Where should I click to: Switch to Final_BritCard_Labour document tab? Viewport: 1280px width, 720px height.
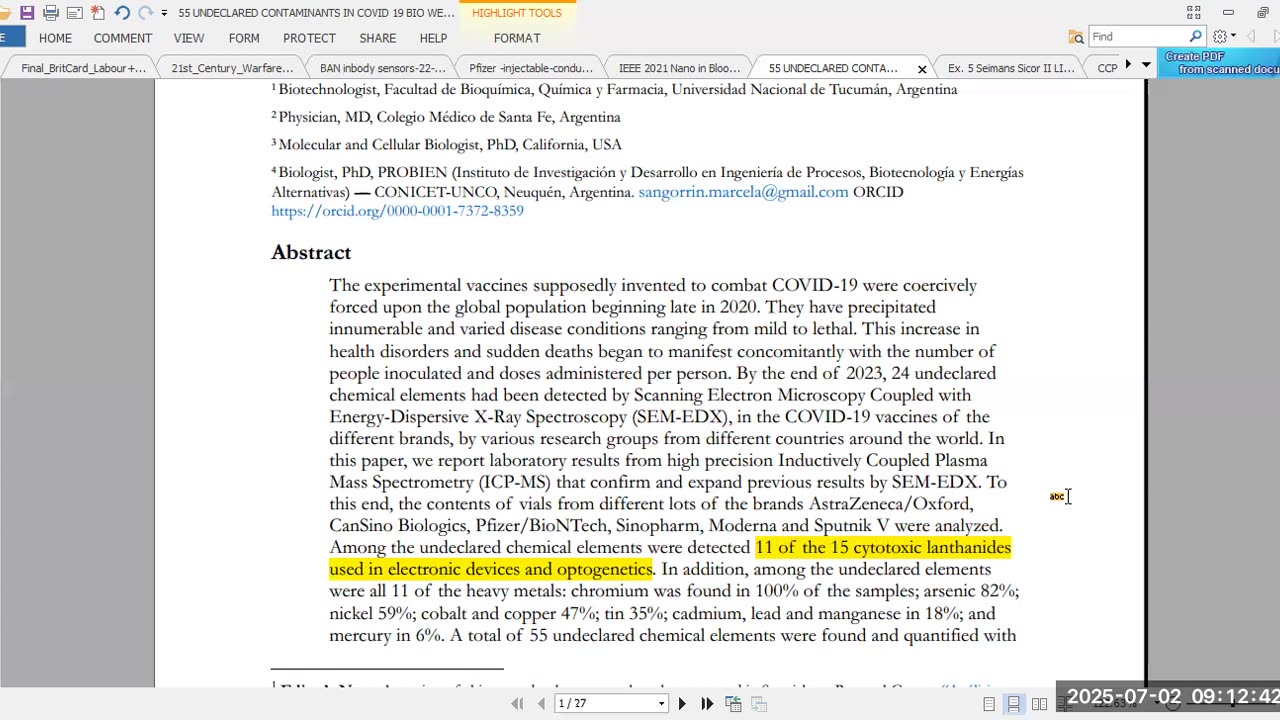(83, 68)
